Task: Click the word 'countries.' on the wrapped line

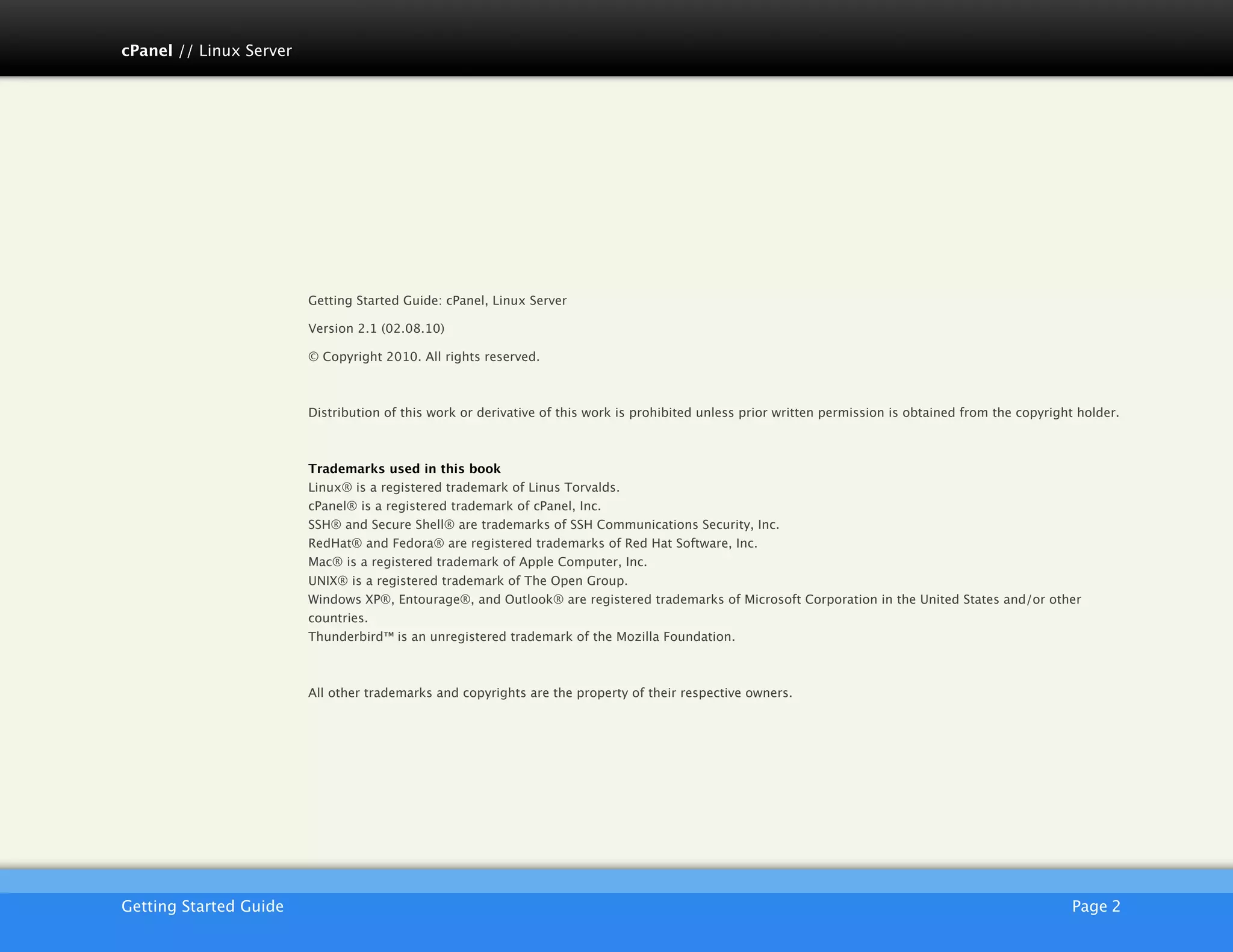Action: click(x=338, y=618)
